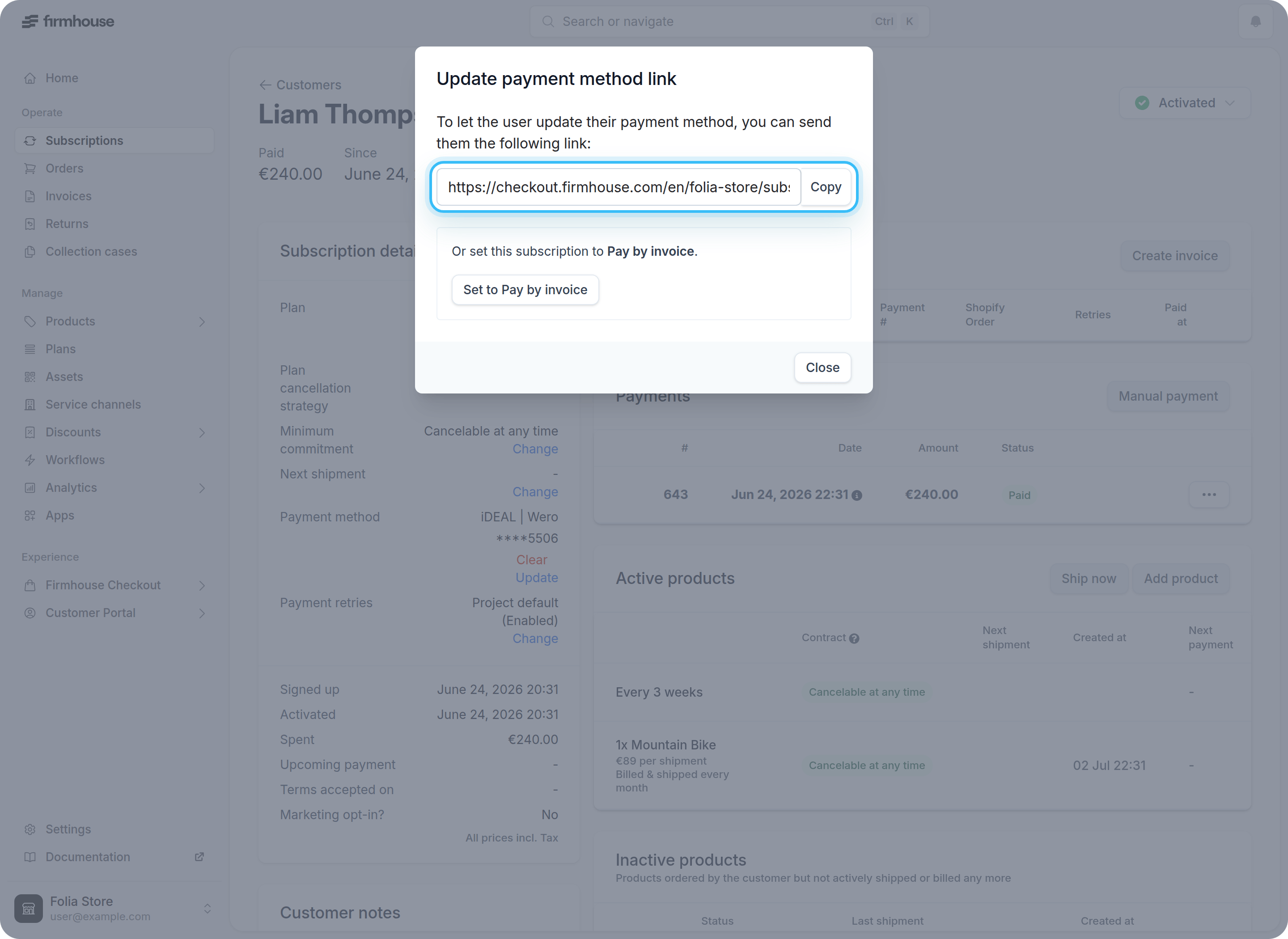1288x939 pixels.
Task: Click Update payment method link
Action: click(537, 578)
